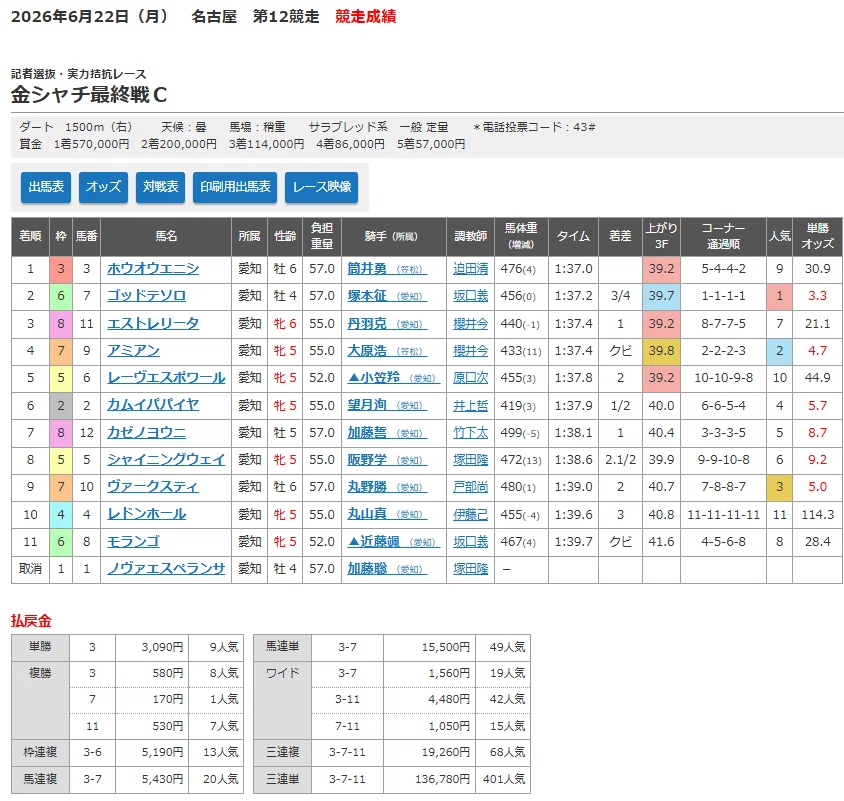
Task: Open the 対戦表 button
Action: (160, 187)
